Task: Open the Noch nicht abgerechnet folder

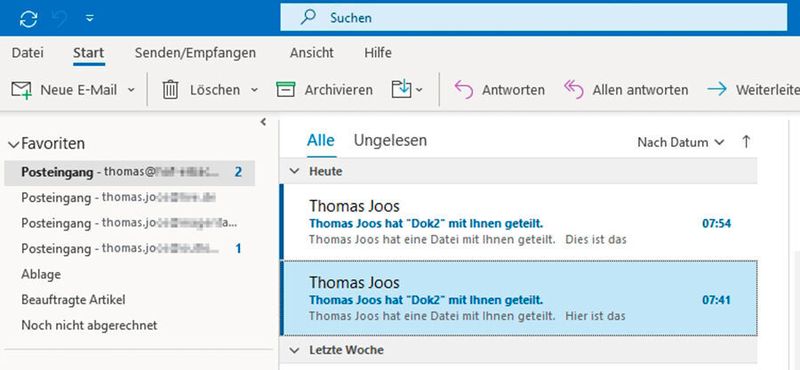Action: [89, 325]
